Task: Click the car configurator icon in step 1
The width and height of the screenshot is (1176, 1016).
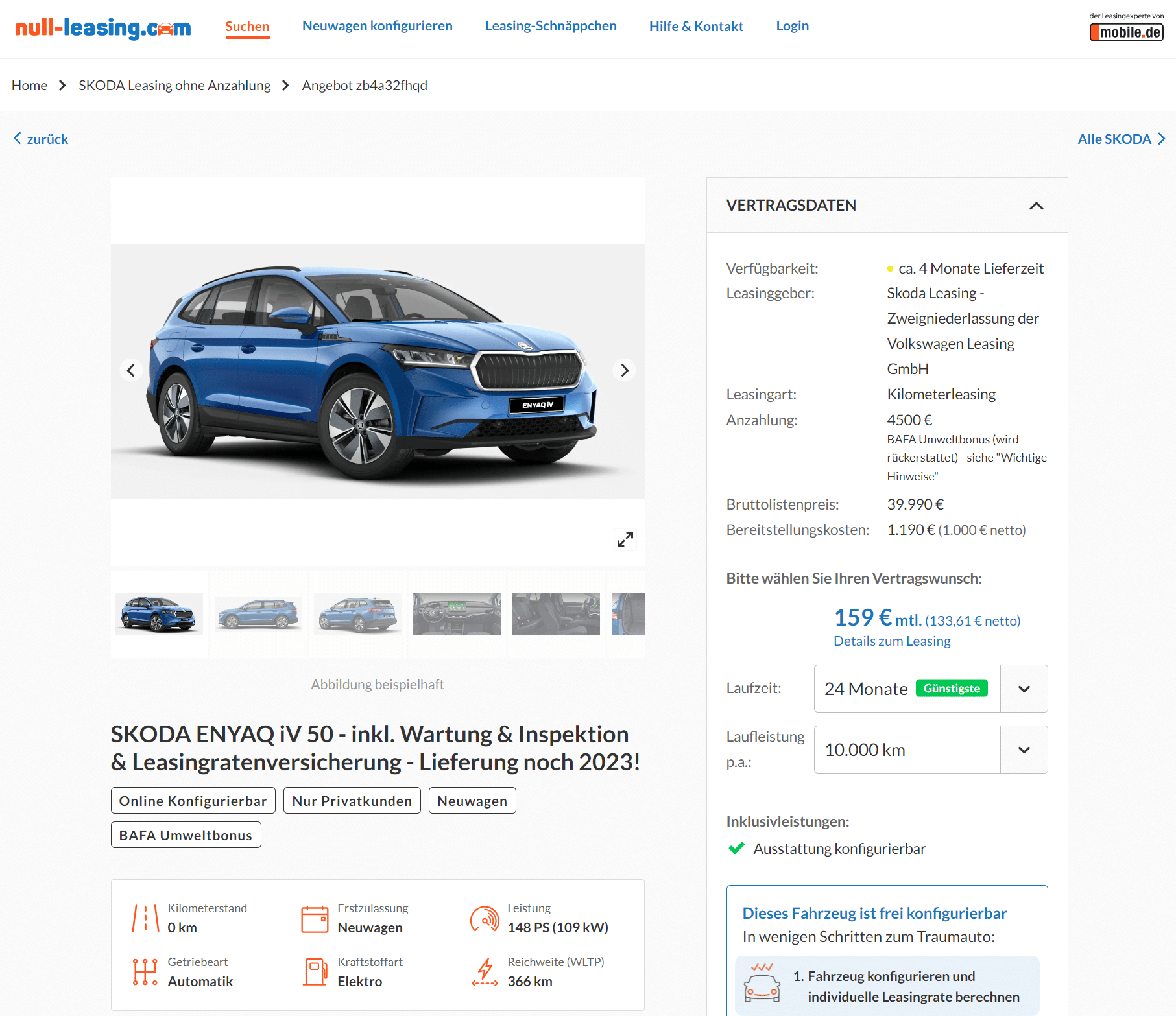Action: point(762,982)
